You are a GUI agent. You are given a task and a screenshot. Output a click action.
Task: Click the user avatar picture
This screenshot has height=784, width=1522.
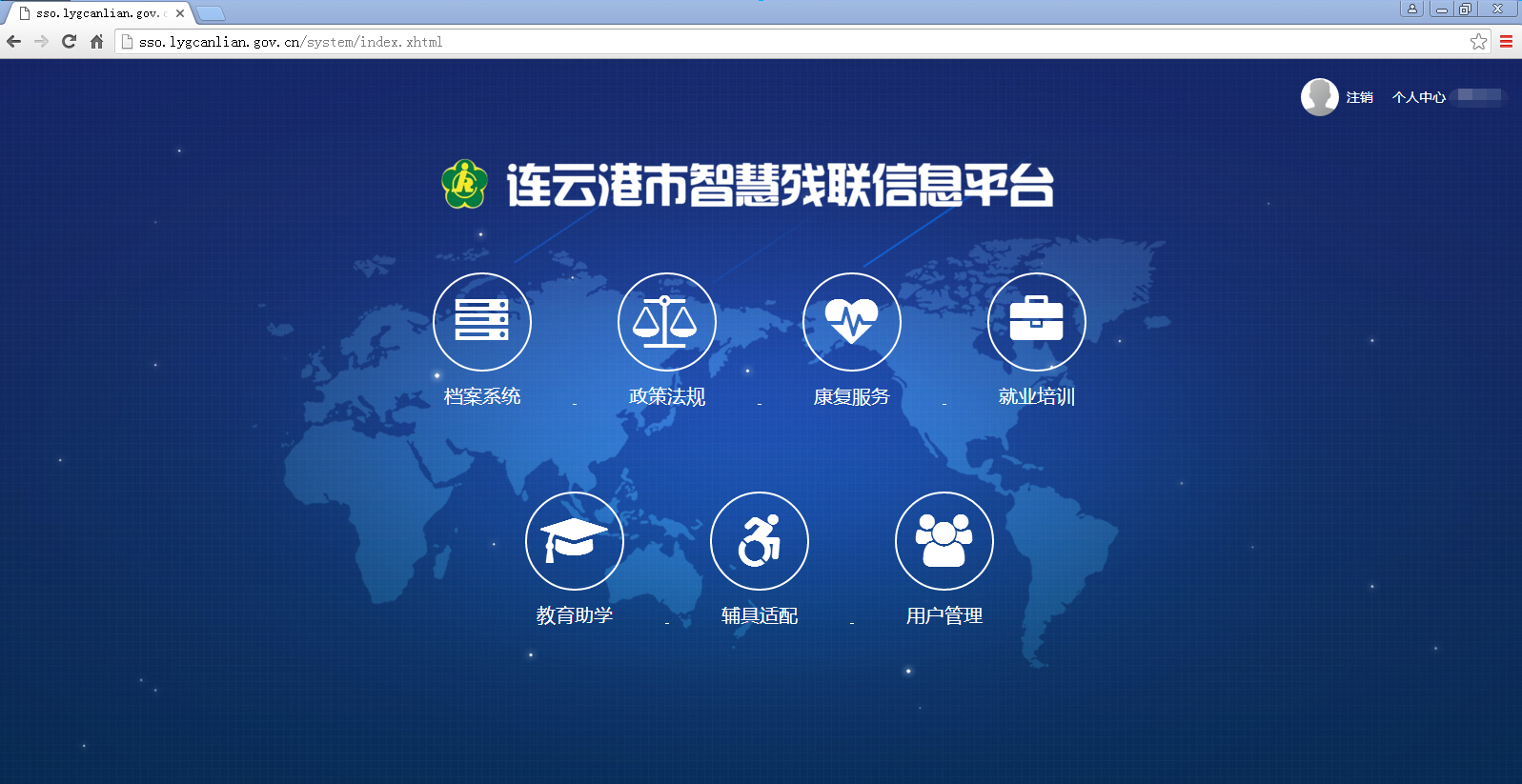pos(1319,97)
